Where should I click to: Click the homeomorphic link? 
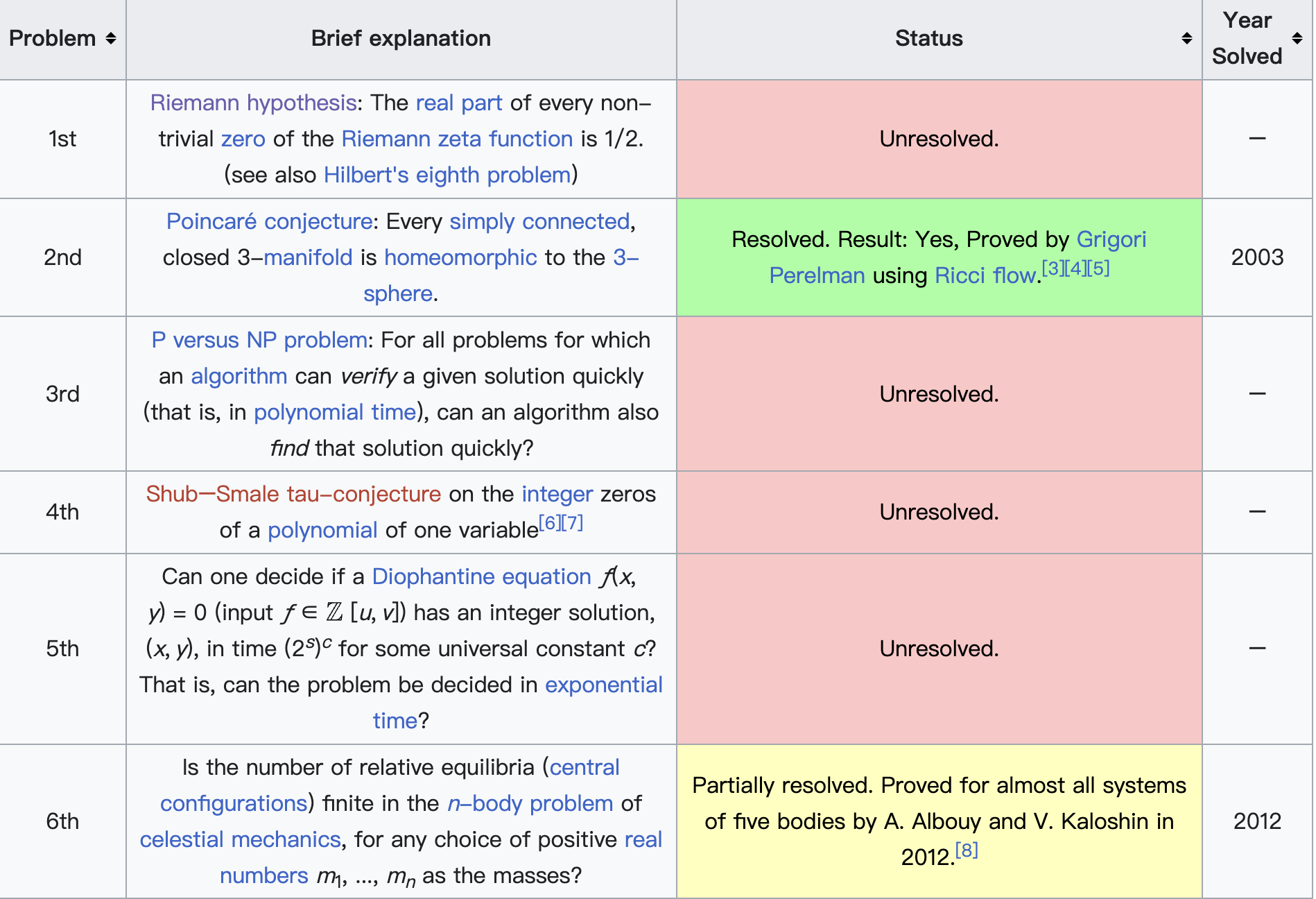460,257
